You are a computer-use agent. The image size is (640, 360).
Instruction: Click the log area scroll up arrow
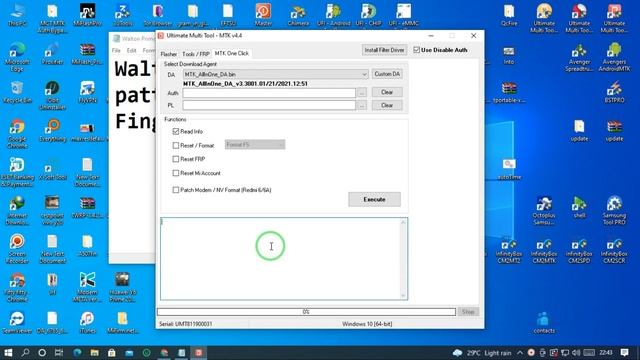click(403, 222)
